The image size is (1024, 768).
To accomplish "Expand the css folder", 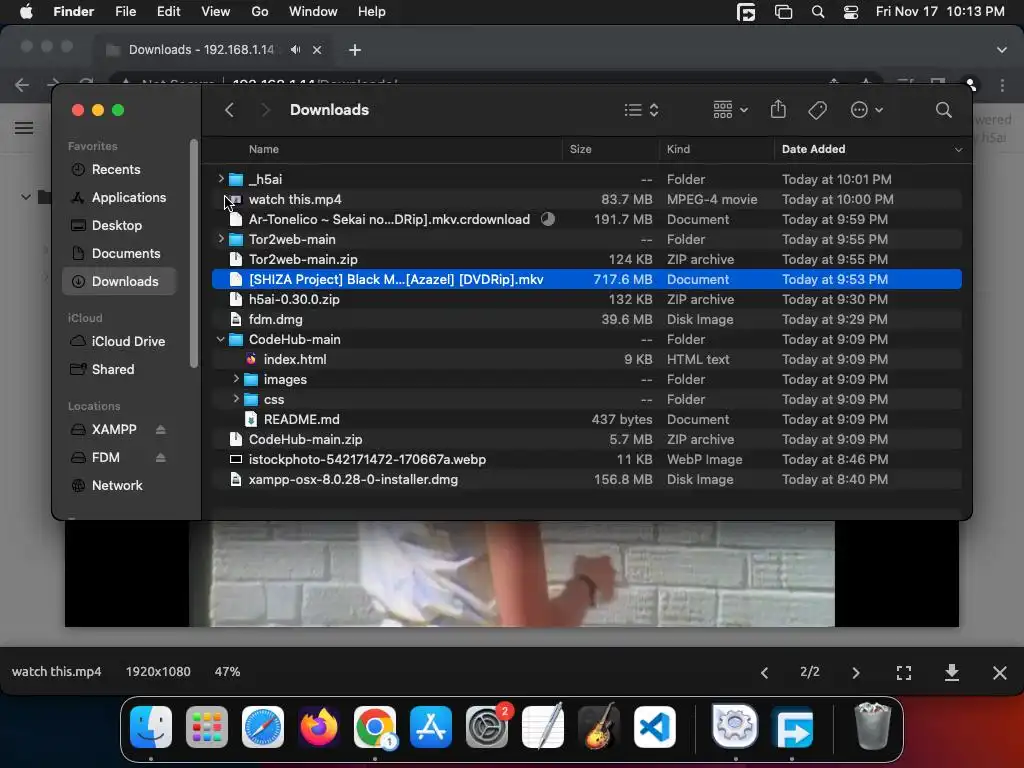I will (x=236, y=399).
